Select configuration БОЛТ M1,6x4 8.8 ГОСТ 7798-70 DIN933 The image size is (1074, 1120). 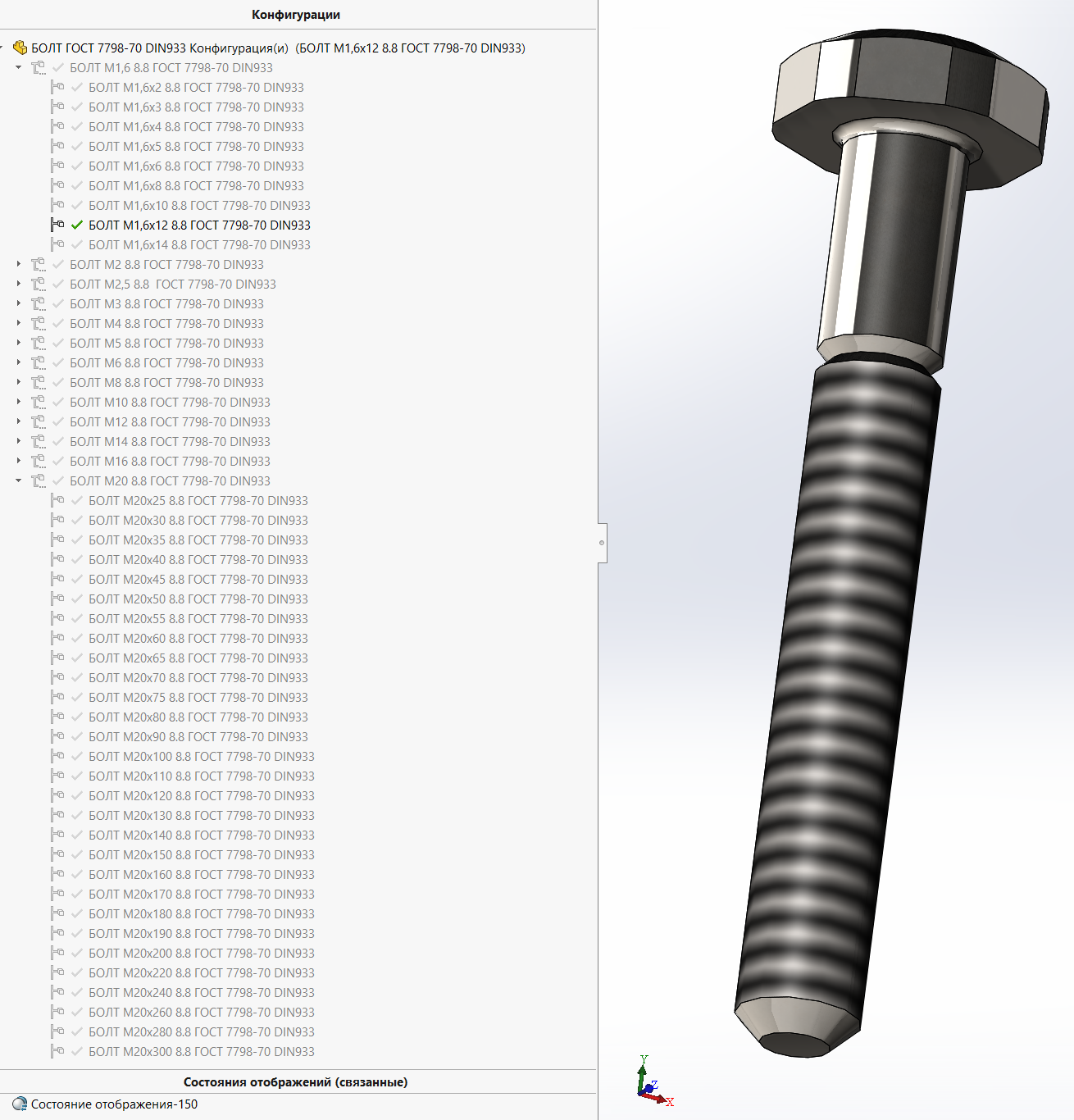point(196,126)
